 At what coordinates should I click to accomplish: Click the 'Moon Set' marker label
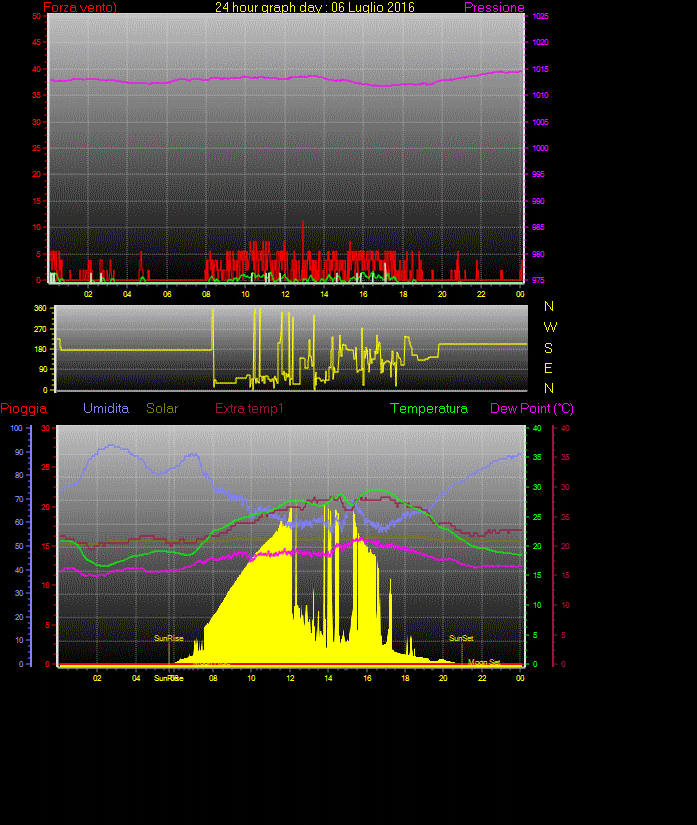484,662
